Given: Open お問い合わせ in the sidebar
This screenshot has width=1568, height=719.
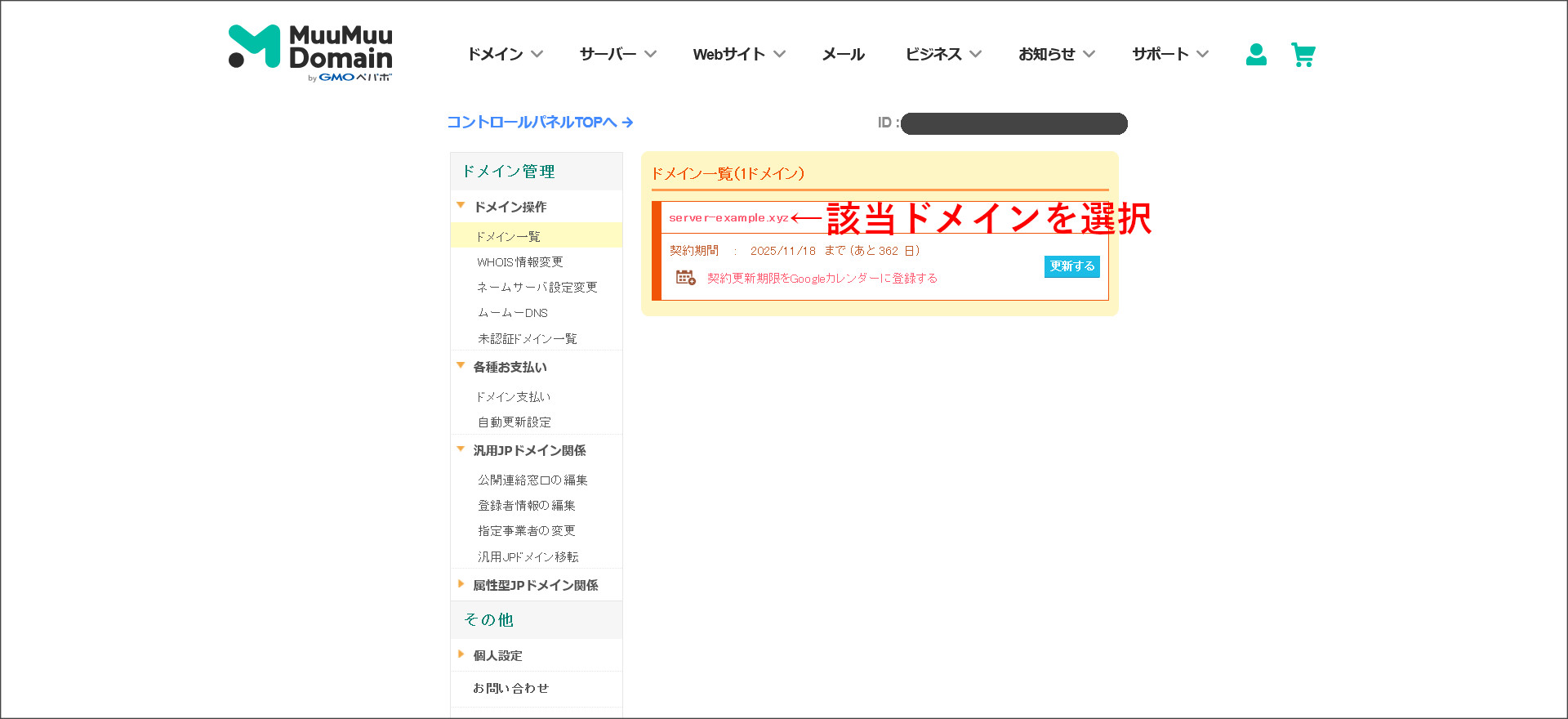Looking at the screenshot, I should tap(510, 688).
